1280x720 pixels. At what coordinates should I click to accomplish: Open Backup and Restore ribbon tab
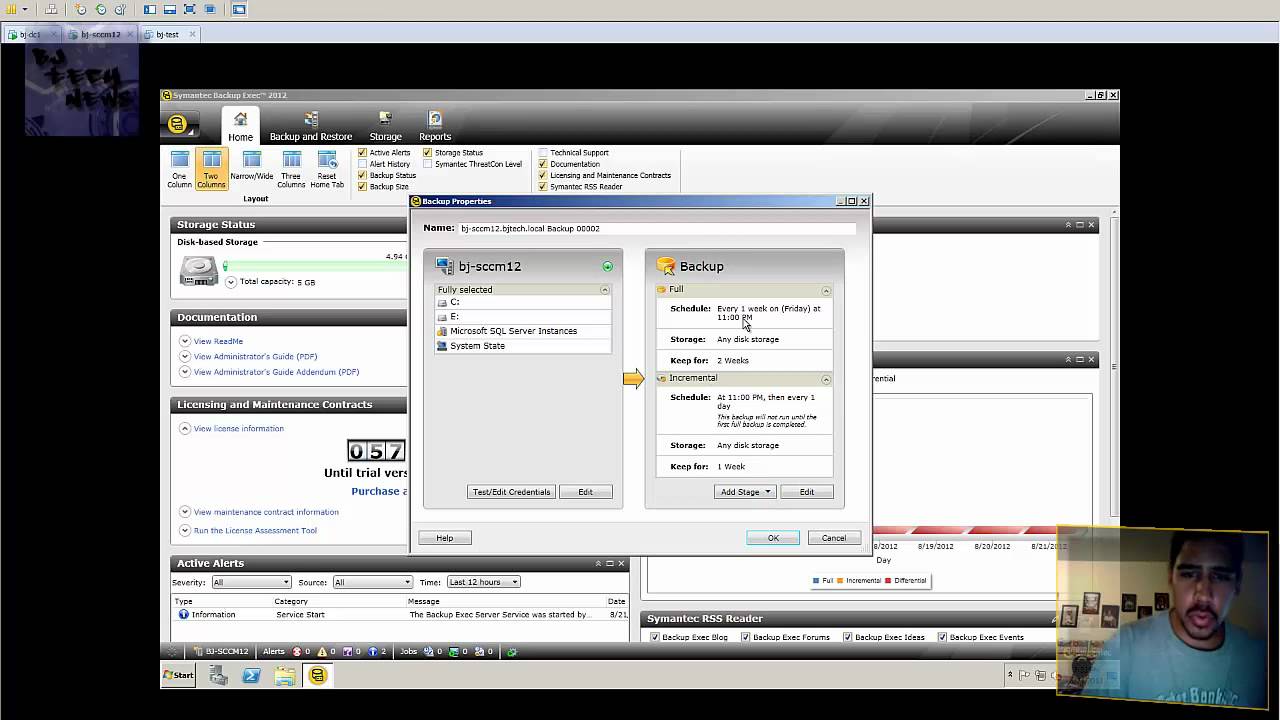[x=311, y=126]
